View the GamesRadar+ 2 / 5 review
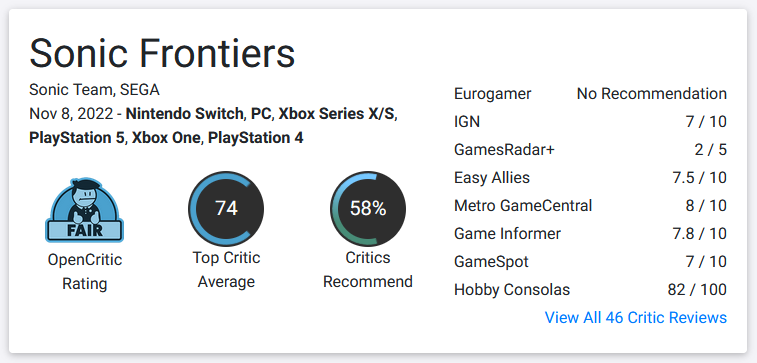The image size is (757, 363). point(590,150)
